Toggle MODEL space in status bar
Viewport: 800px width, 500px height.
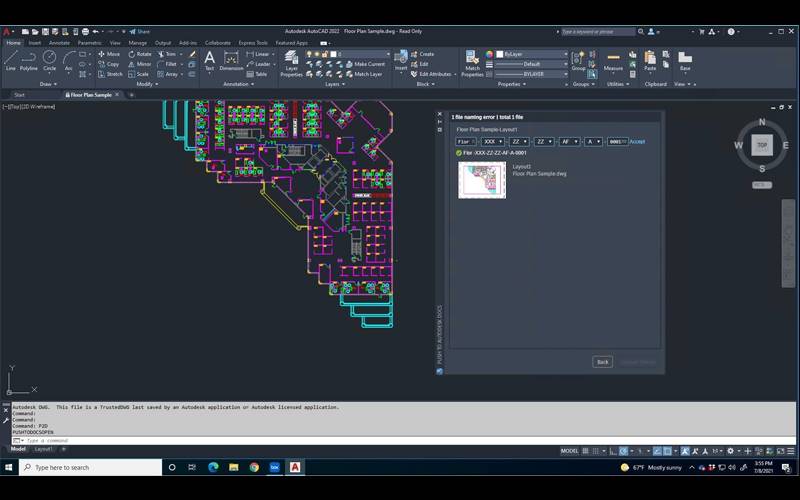click(569, 451)
